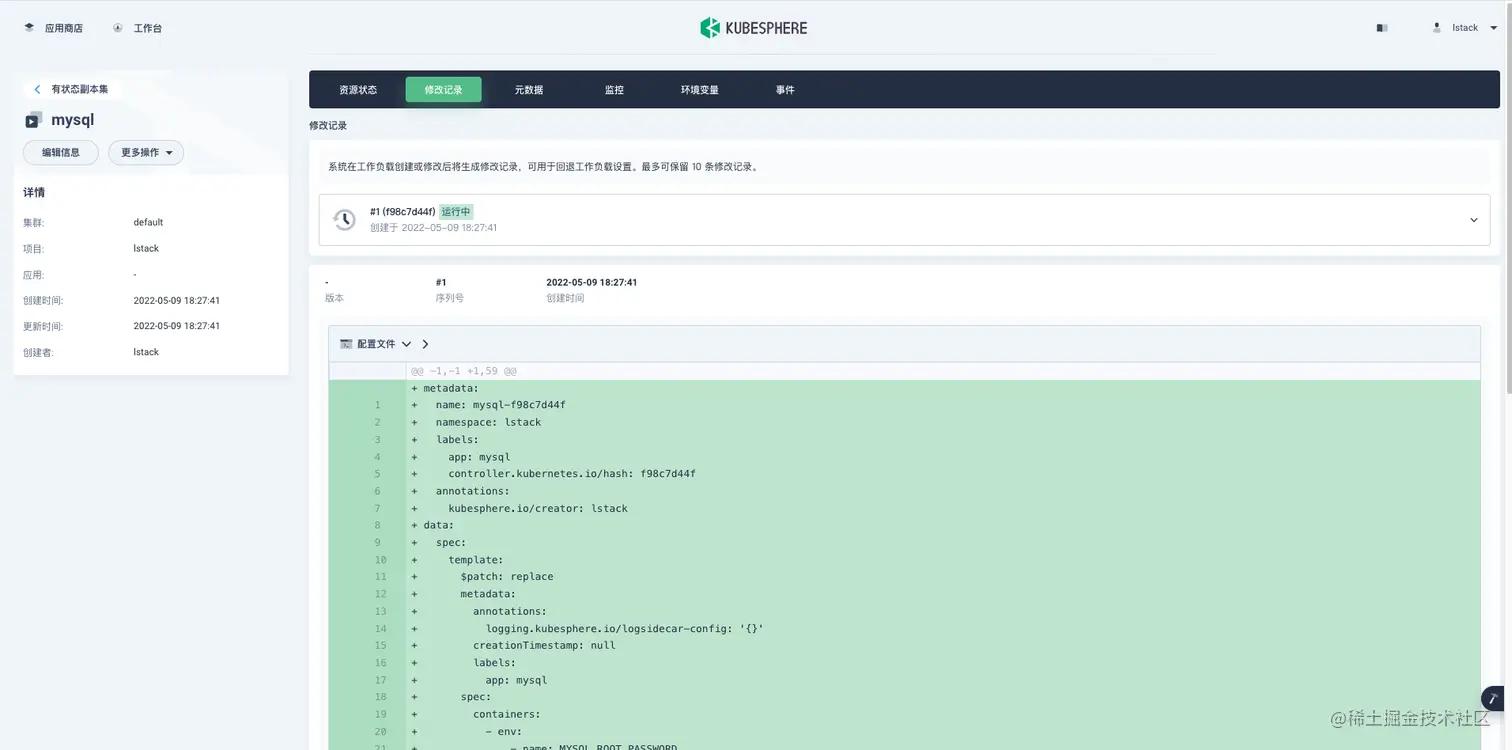Click the 工作台 label
1512x750 pixels.
[x=148, y=28]
